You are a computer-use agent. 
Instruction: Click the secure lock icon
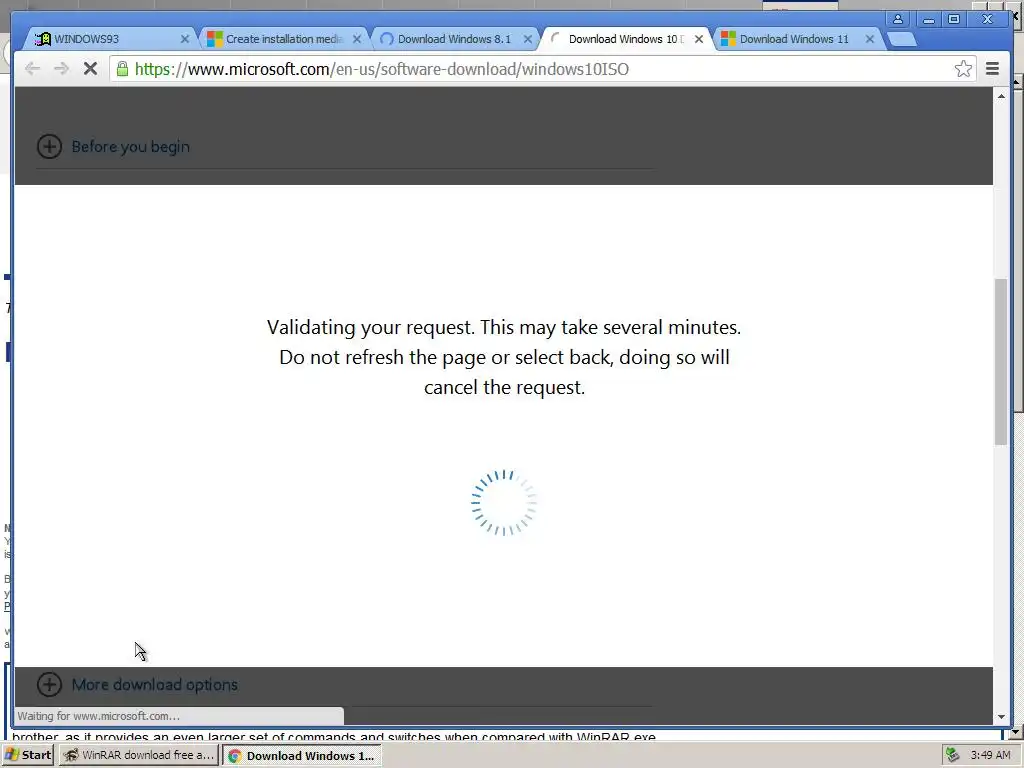point(122,69)
